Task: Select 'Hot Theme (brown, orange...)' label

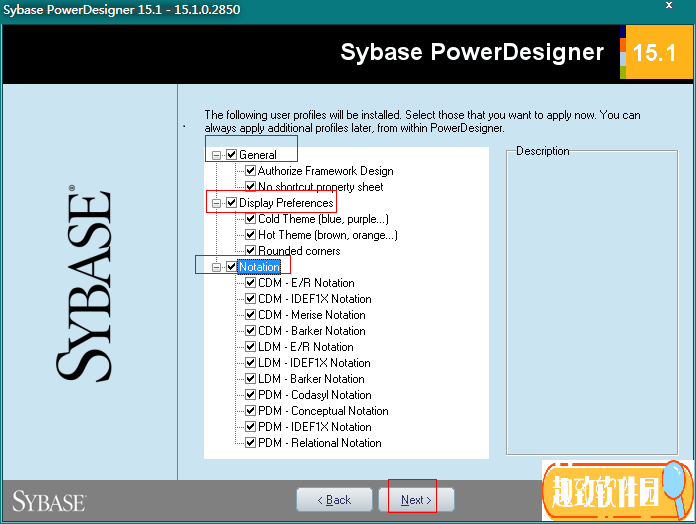Action: 328,235
